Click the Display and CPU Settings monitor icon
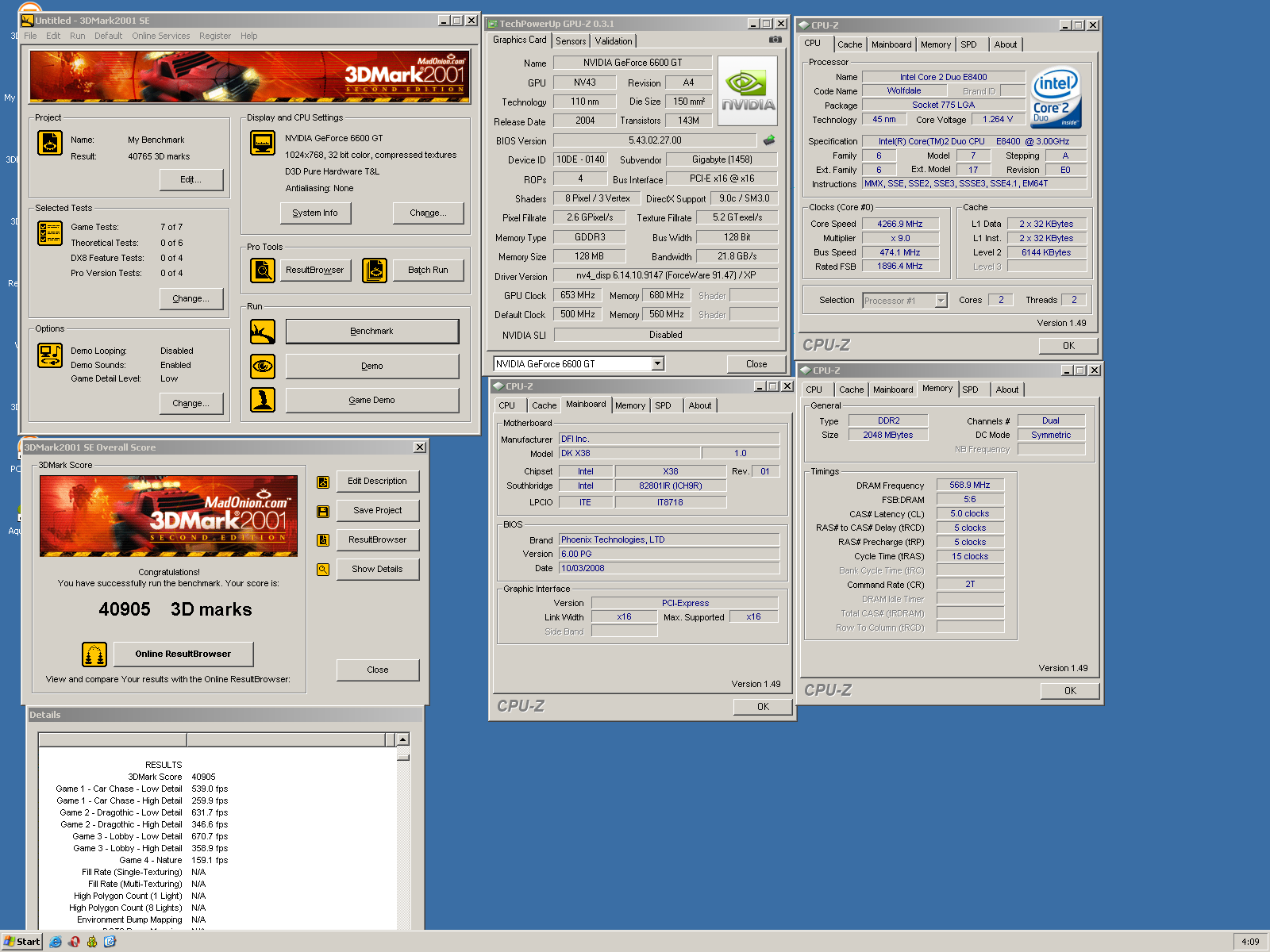Viewport: 1270px width, 952px height. click(x=263, y=143)
